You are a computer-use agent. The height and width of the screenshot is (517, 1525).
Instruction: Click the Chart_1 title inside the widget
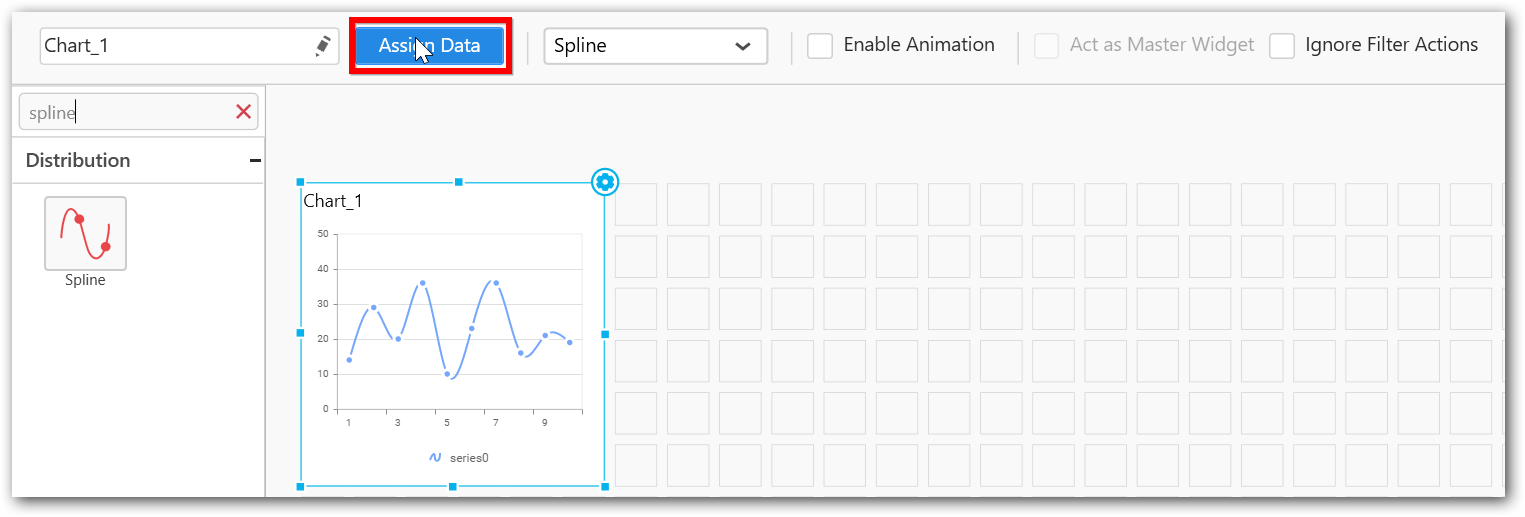[333, 201]
